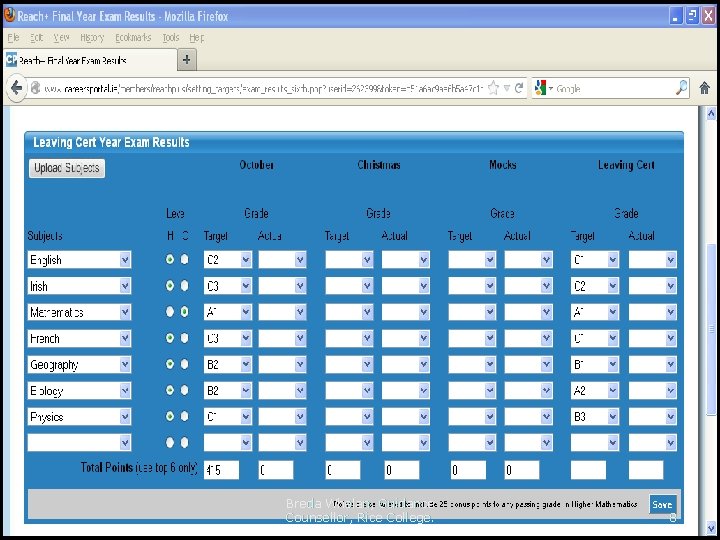Open a new tab with plus icon

click(x=186, y=60)
